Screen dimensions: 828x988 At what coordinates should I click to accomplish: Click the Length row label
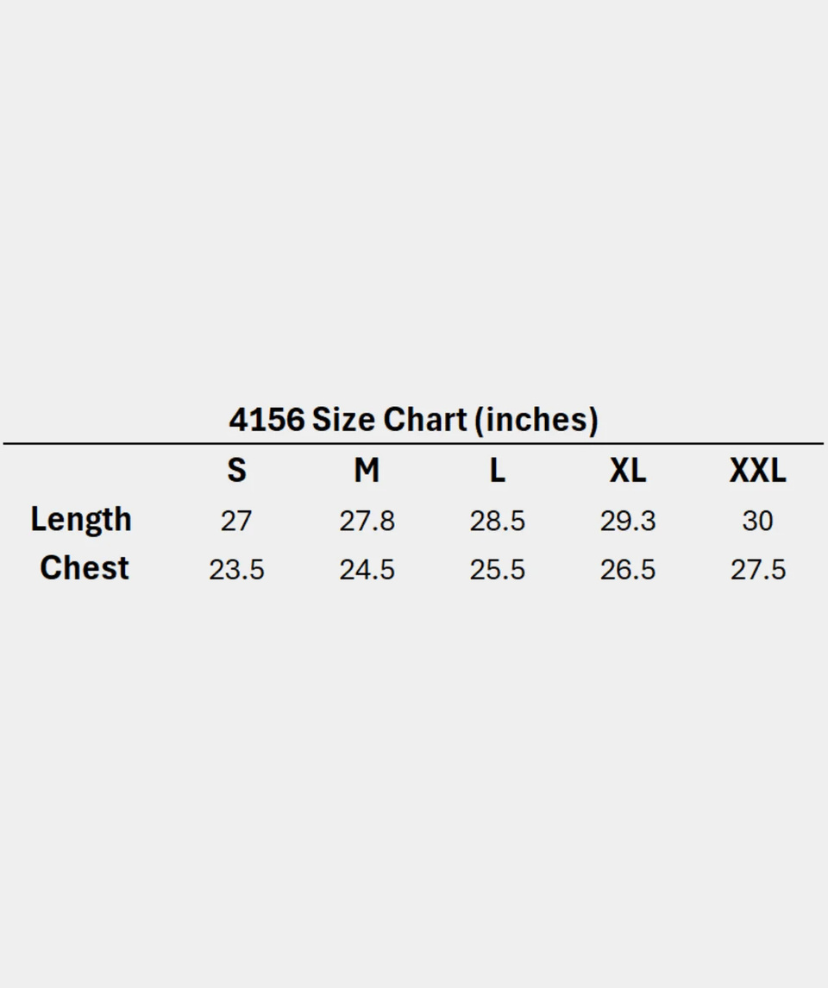pyautogui.click(x=81, y=520)
